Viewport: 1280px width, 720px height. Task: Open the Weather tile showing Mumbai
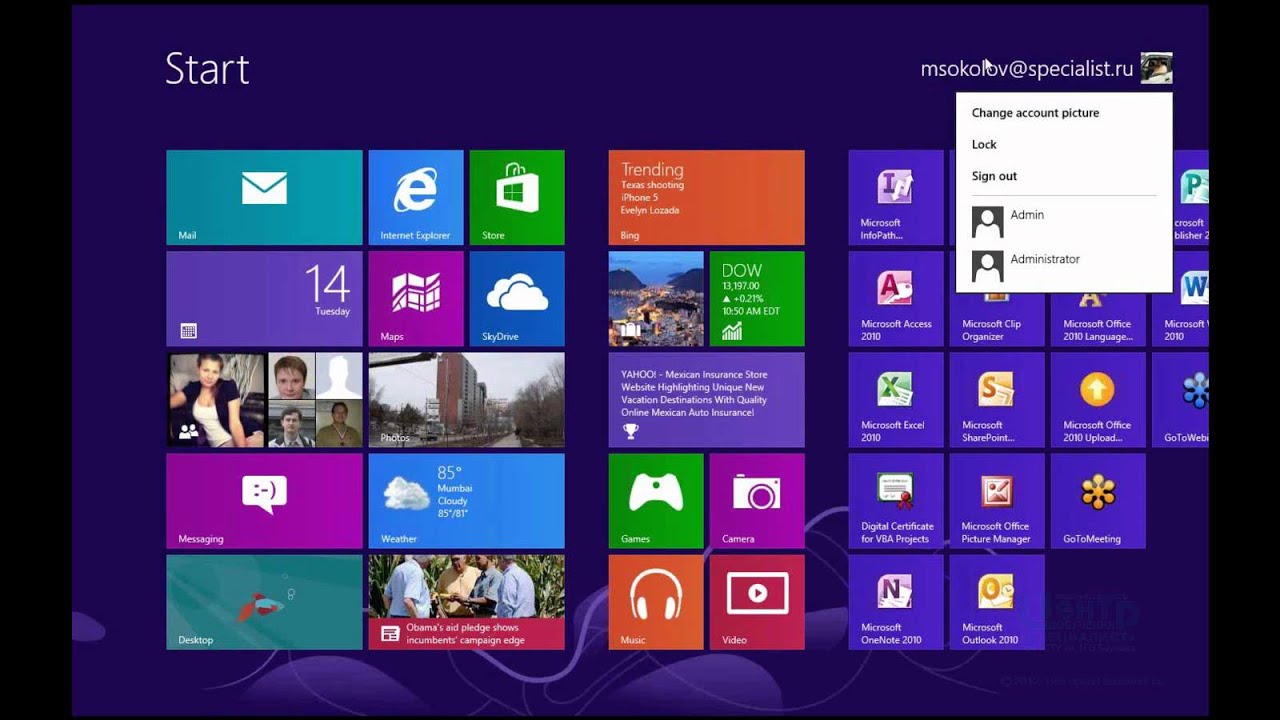click(466, 500)
